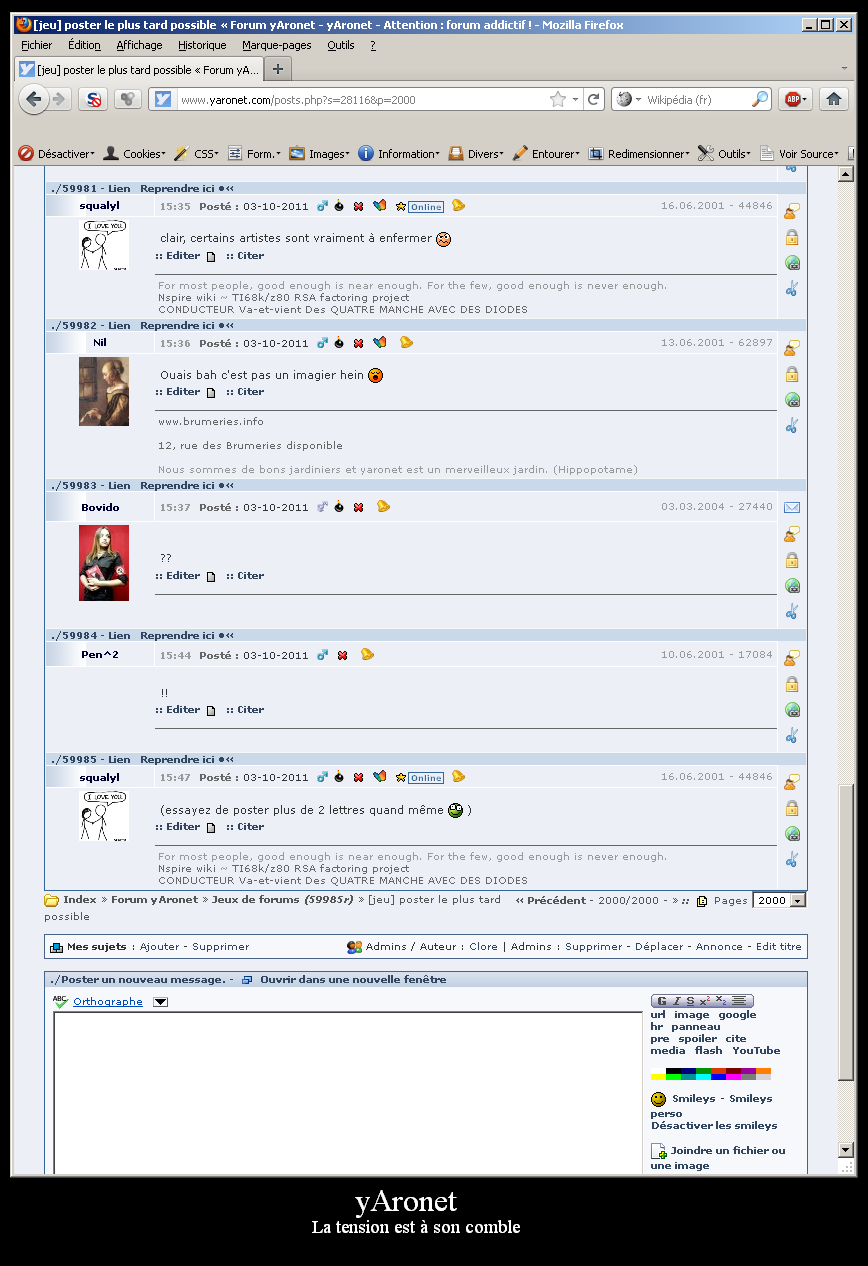The width and height of the screenshot is (868, 1266).
Task: Bookmark this page with the star icon
Action: (x=558, y=99)
